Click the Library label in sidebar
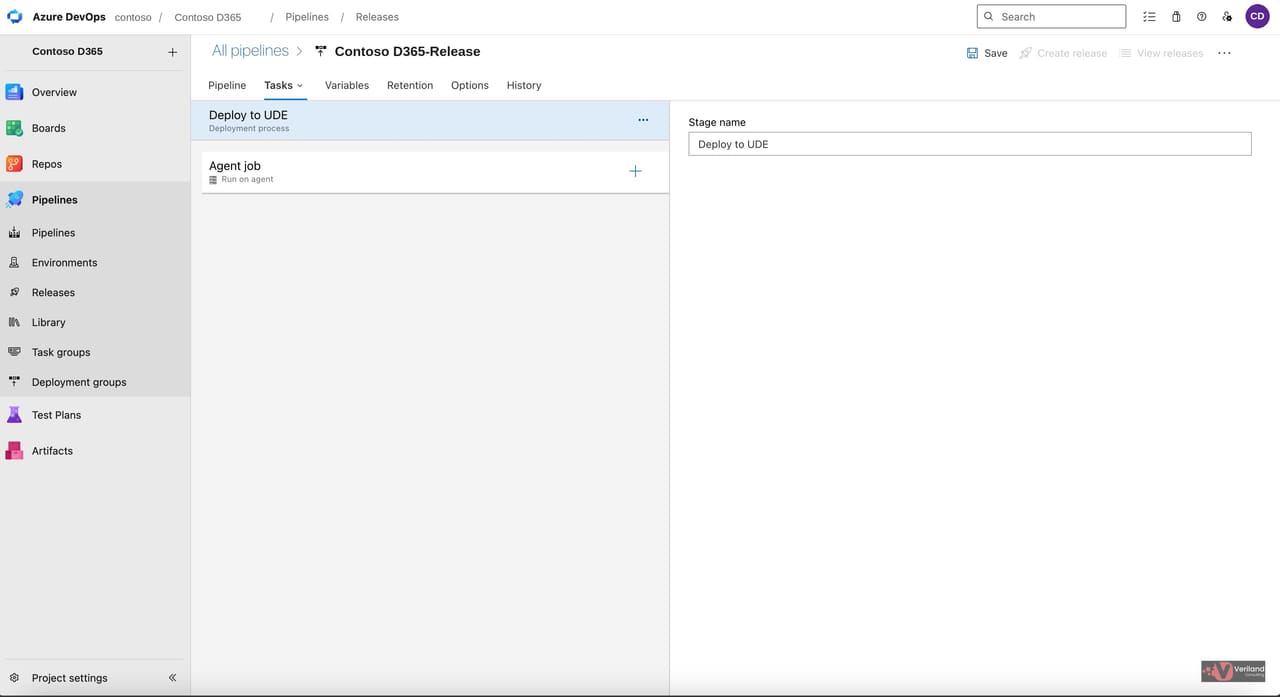The width and height of the screenshot is (1280, 697). click(x=48, y=323)
